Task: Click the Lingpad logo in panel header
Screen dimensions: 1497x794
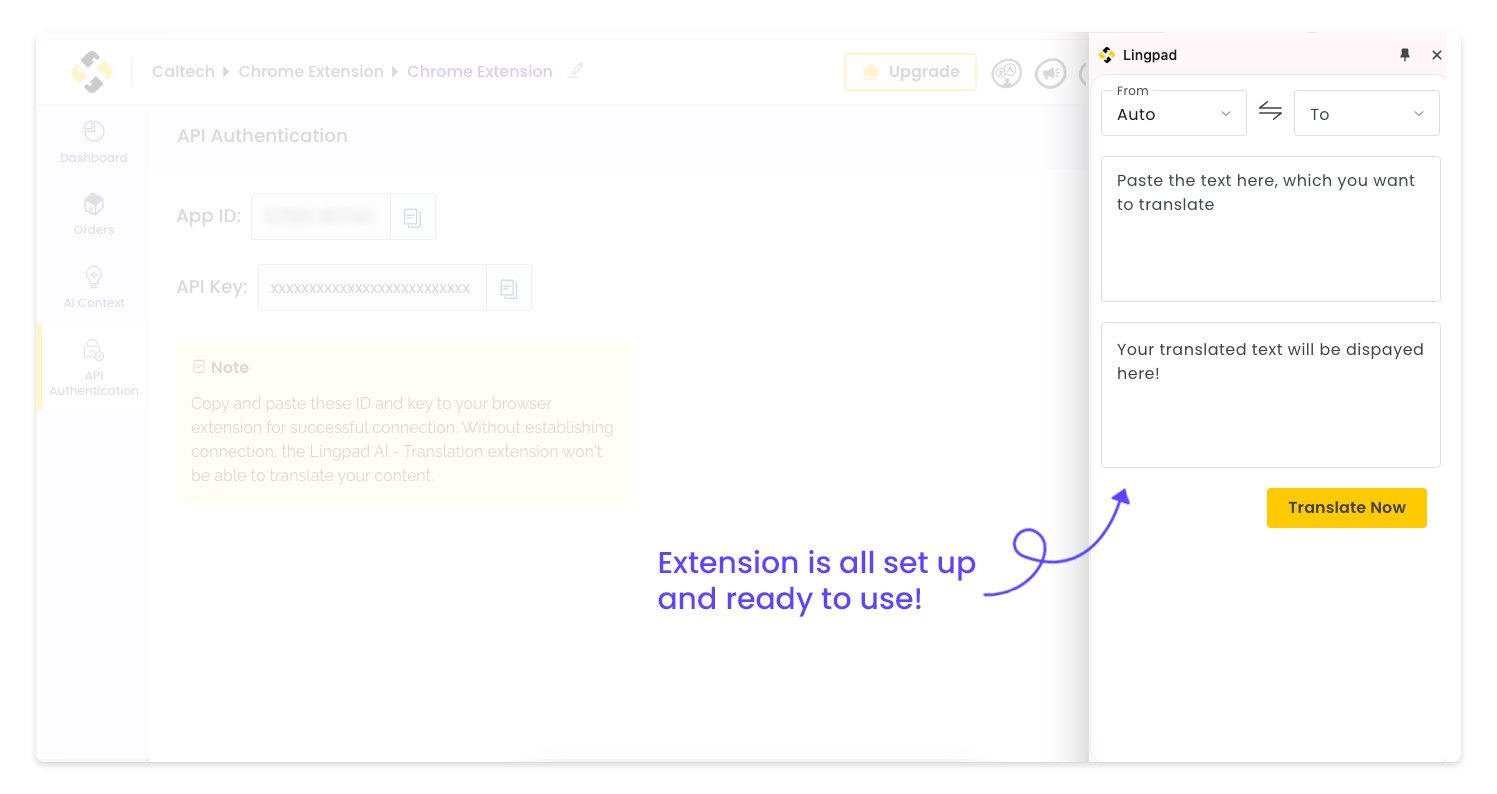Action: (1107, 55)
